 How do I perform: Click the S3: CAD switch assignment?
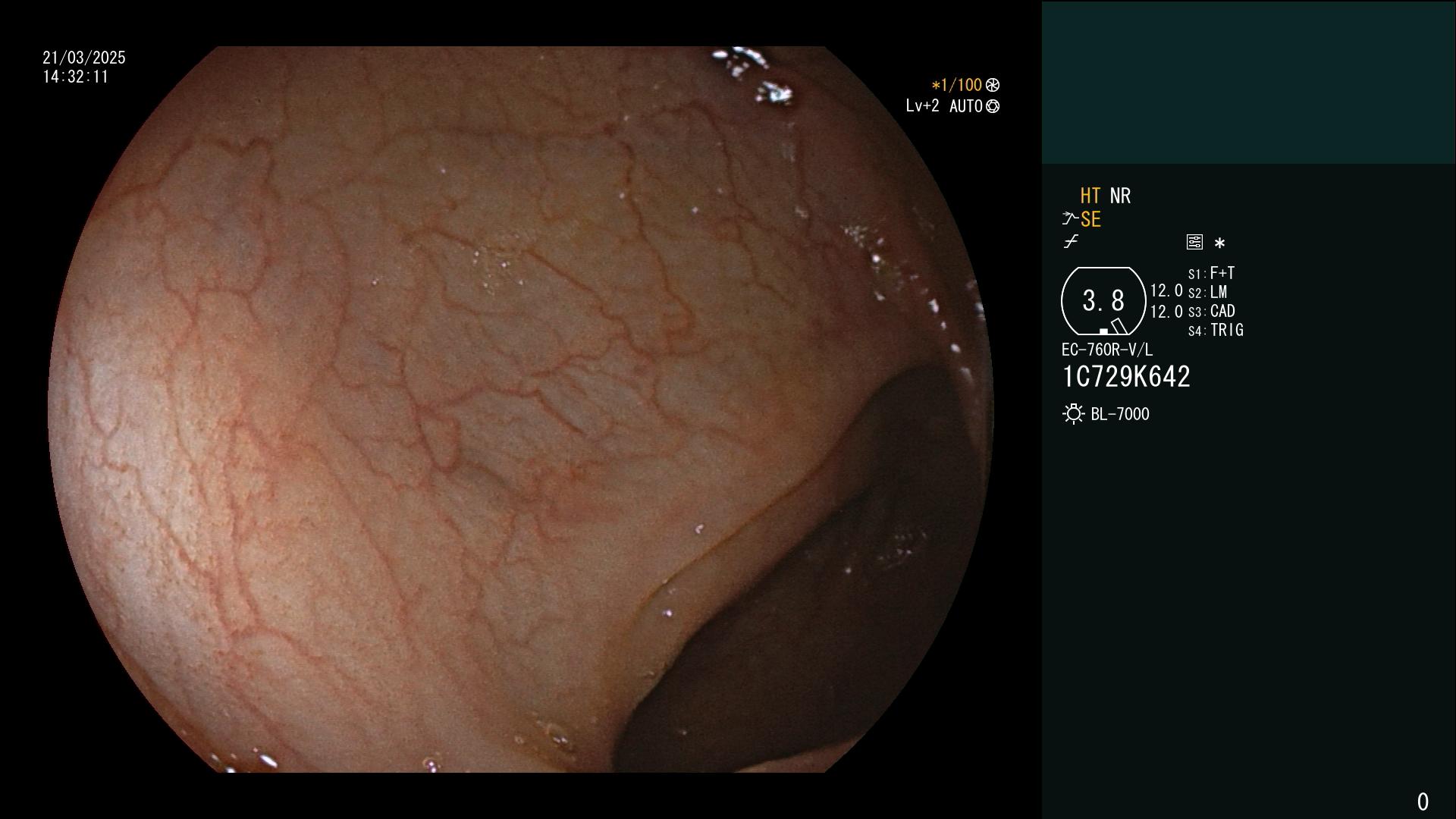click(1211, 311)
